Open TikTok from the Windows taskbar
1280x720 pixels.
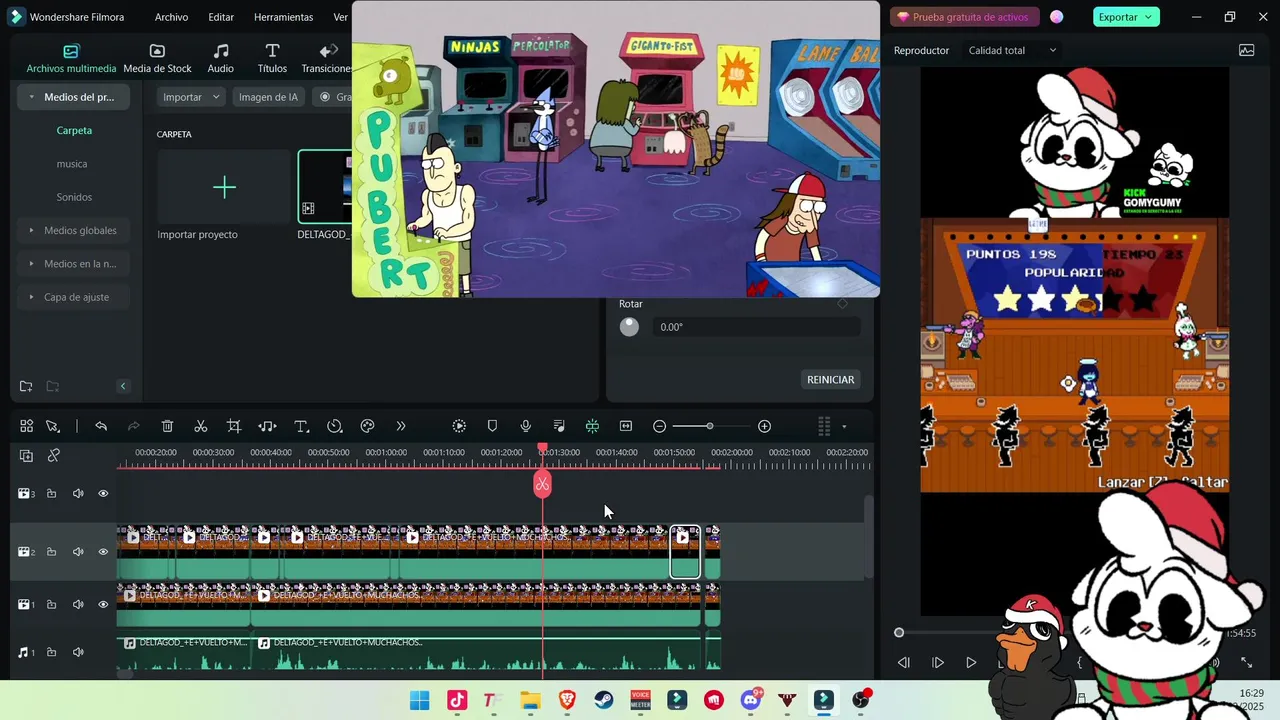[x=457, y=700]
